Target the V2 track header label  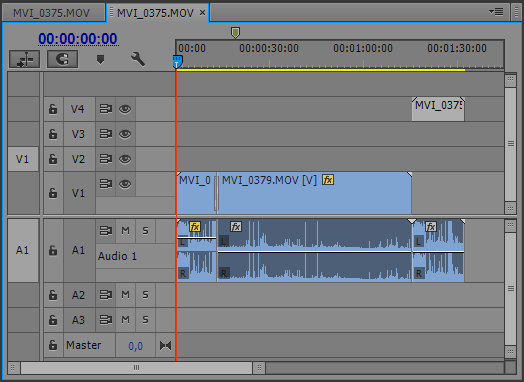pyautogui.click(x=78, y=159)
